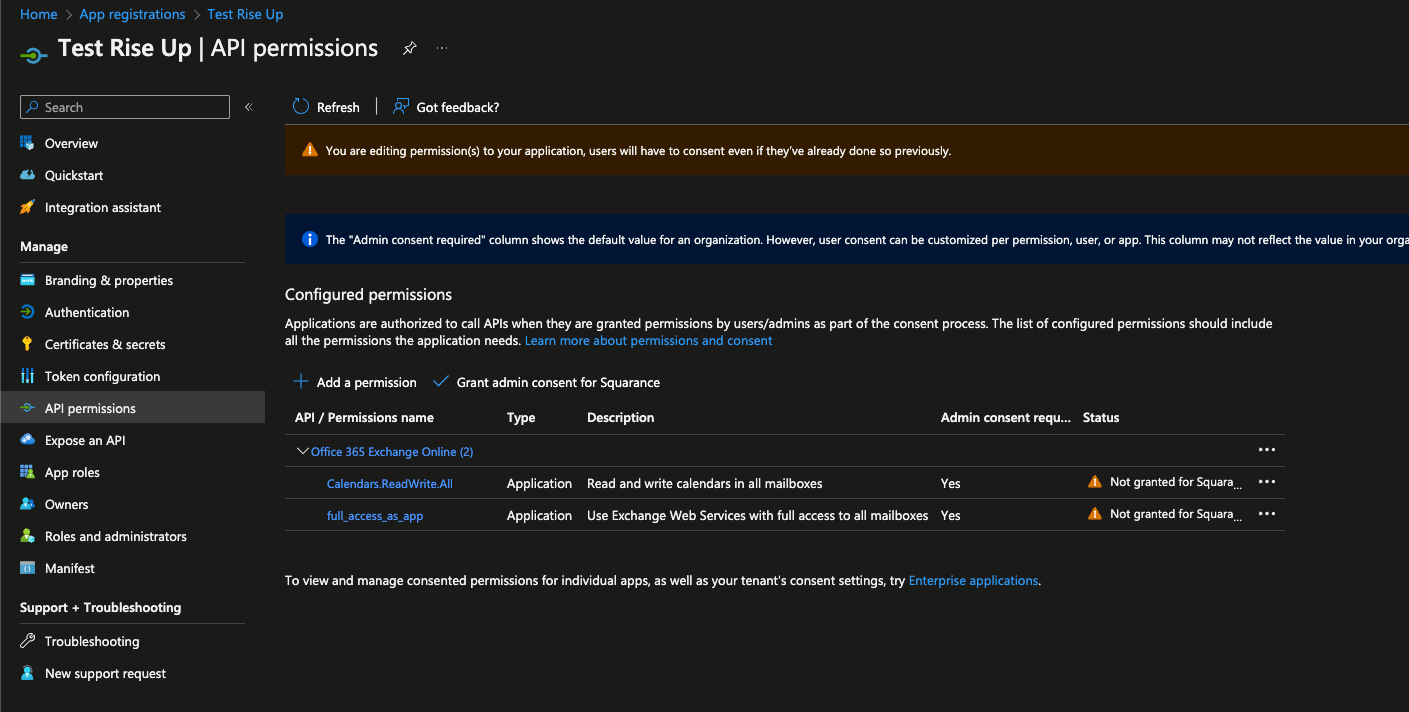1409x712 pixels.
Task: Open the options menu for Calendars.ReadWrite.All row
Action: click(1267, 482)
